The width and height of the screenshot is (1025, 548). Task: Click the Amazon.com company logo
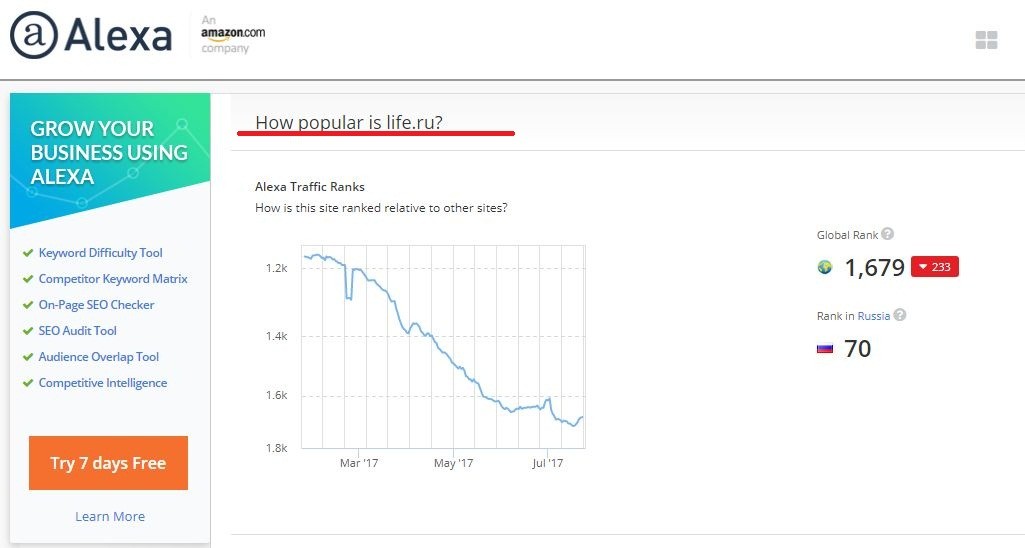coord(232,34)
